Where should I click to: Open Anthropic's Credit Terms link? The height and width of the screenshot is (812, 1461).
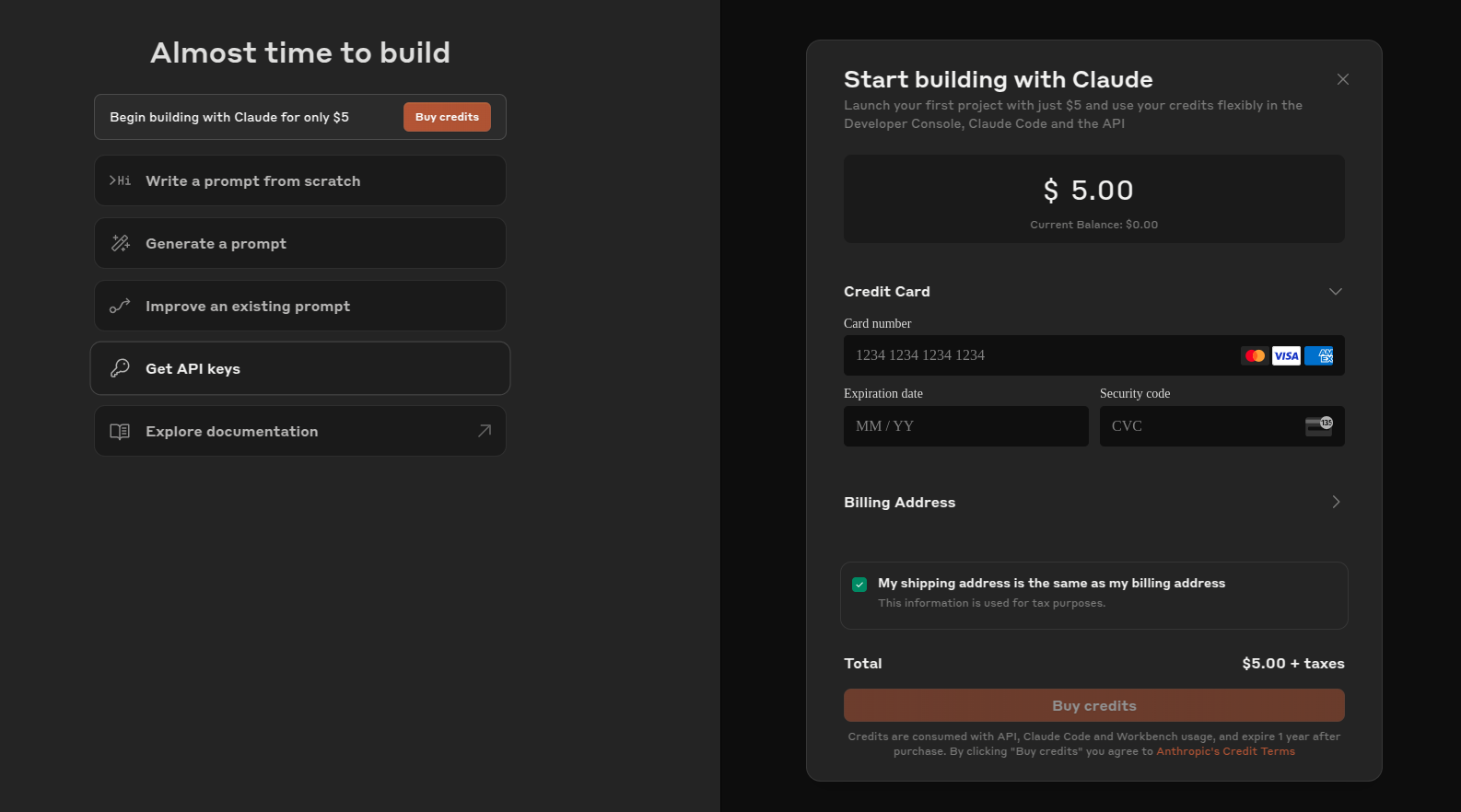[x=1225, y=751]
